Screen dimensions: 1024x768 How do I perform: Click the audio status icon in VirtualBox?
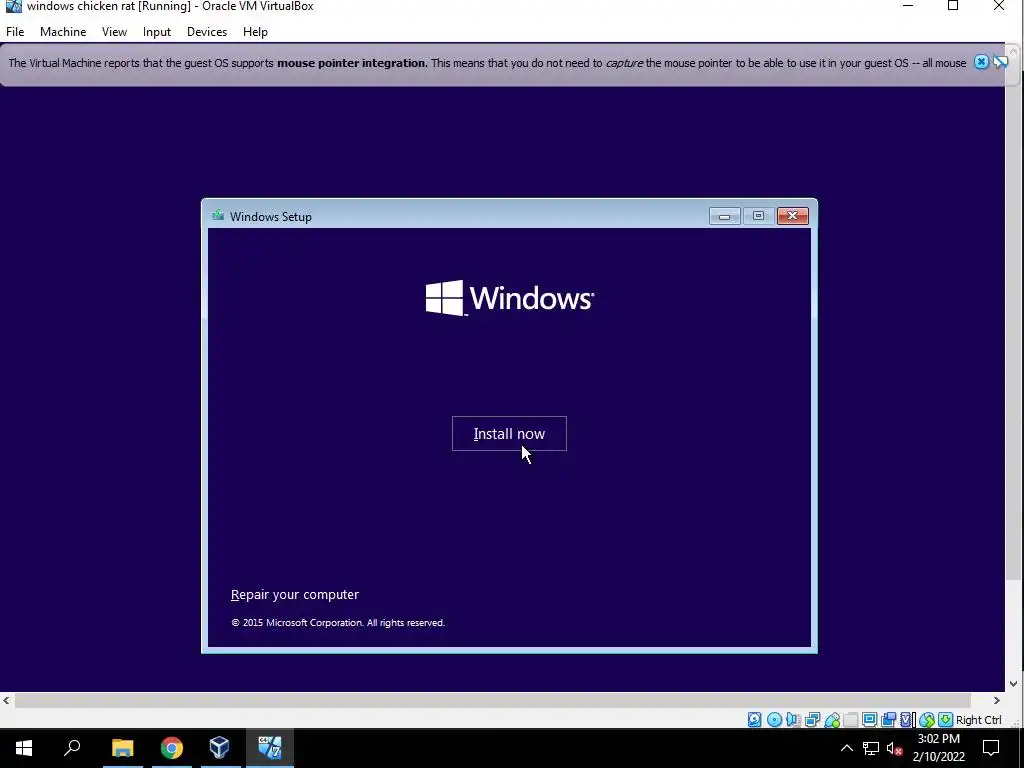(x=793, y=720)
